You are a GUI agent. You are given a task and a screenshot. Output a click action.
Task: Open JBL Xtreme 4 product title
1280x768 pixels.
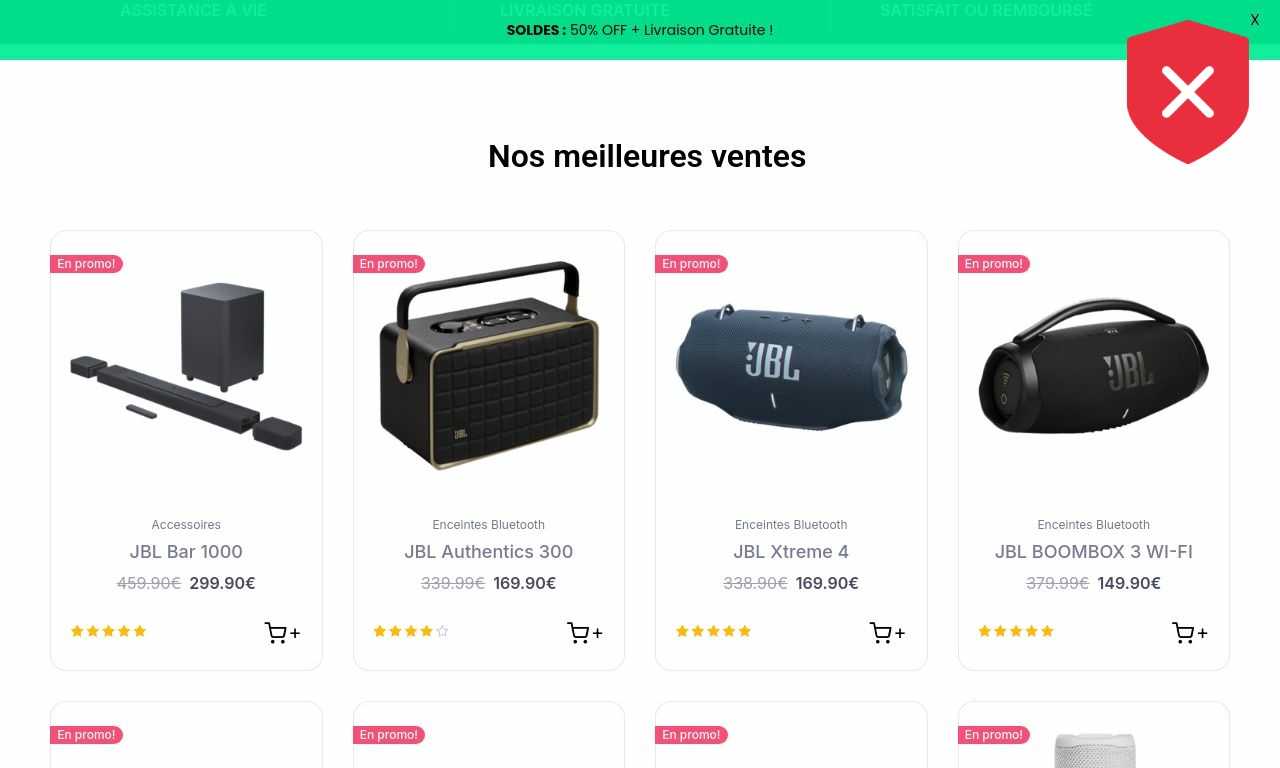791,552
